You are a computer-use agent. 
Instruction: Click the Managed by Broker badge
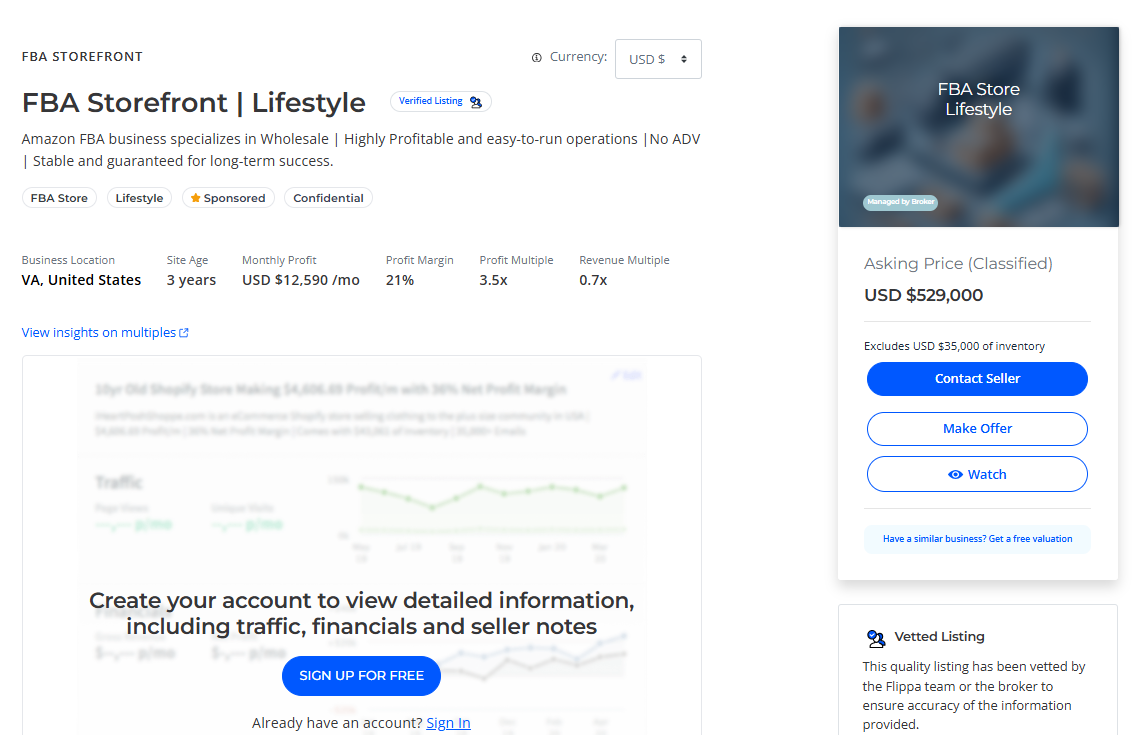[900, 202]
